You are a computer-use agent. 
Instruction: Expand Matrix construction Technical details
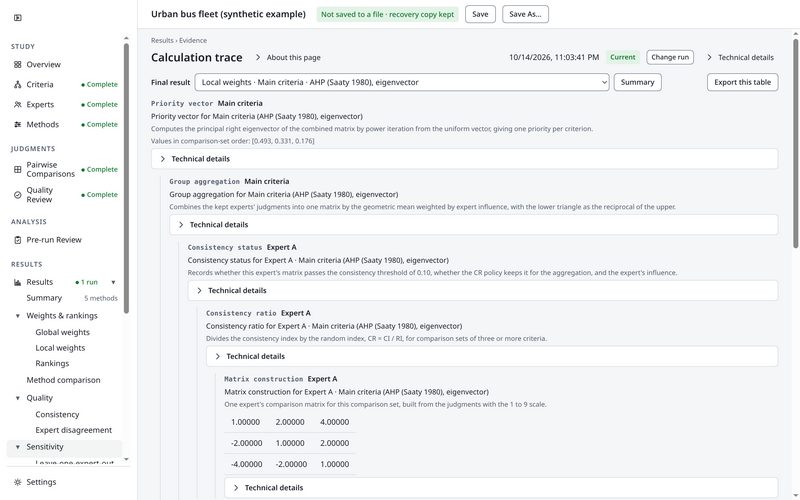click(x=501, y=488)
